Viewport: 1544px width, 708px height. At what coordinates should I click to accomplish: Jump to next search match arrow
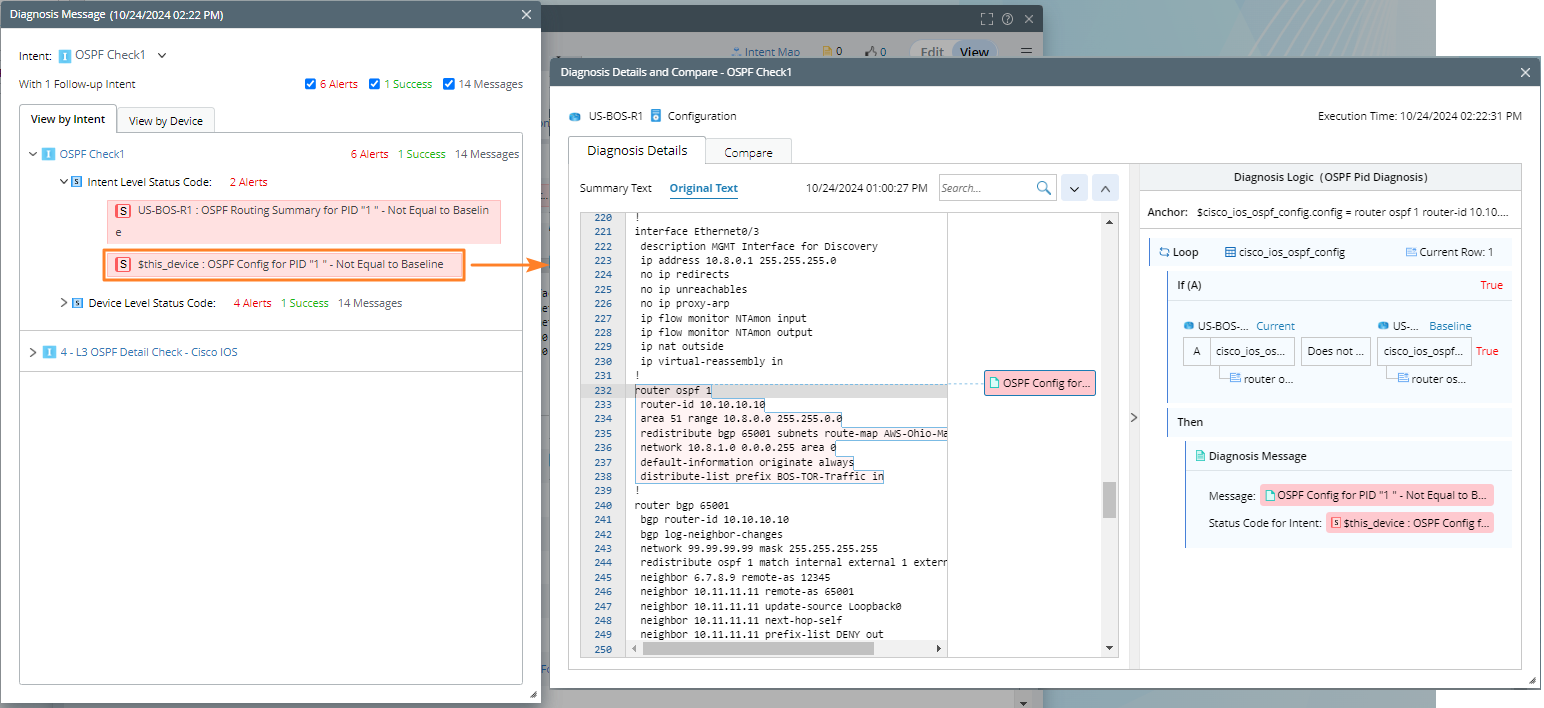tap(1073, 188)
